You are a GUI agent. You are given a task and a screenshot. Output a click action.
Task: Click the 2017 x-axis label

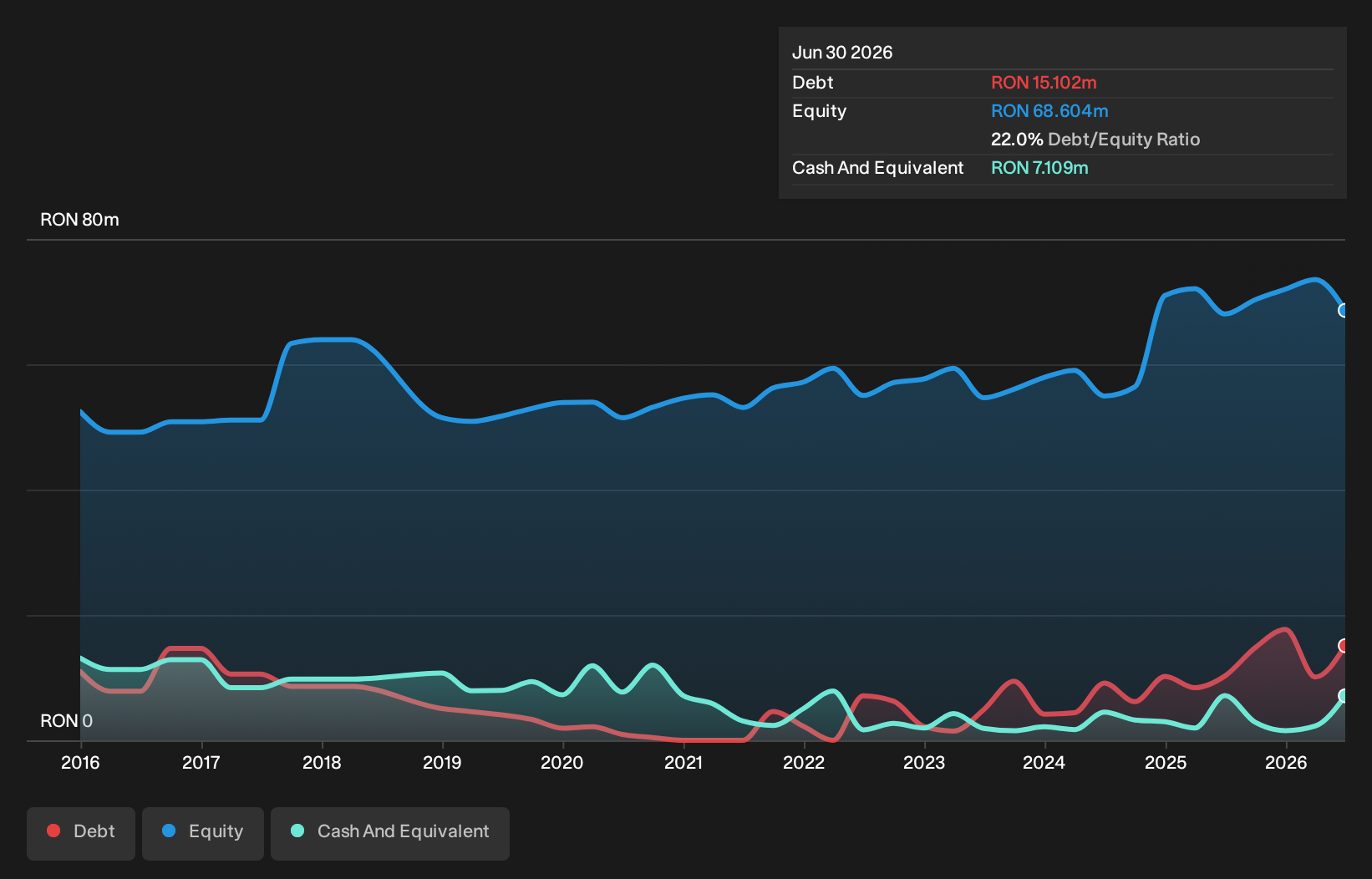(x=201, y=762)
